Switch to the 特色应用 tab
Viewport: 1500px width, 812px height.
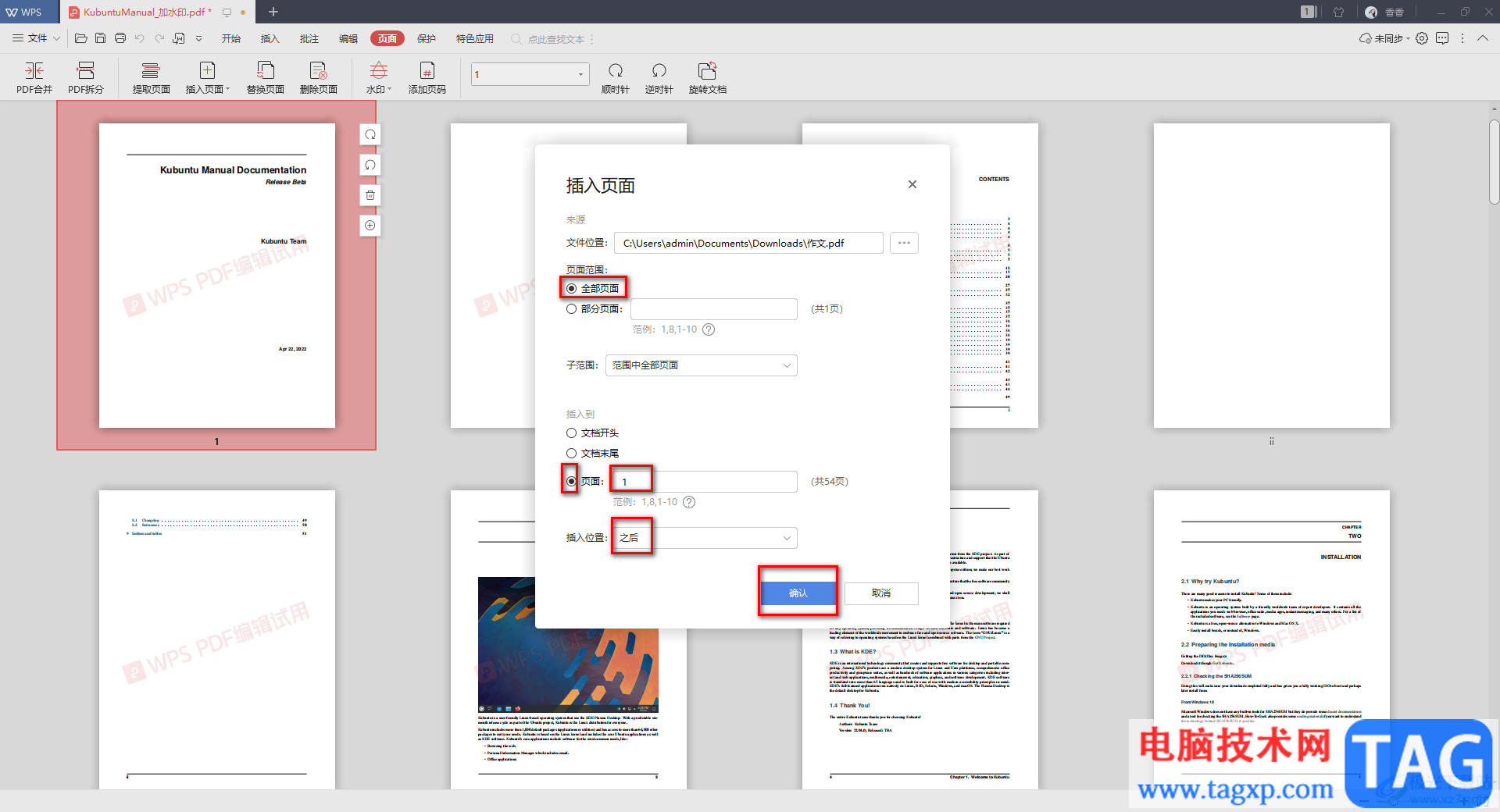tap(475, 39)
